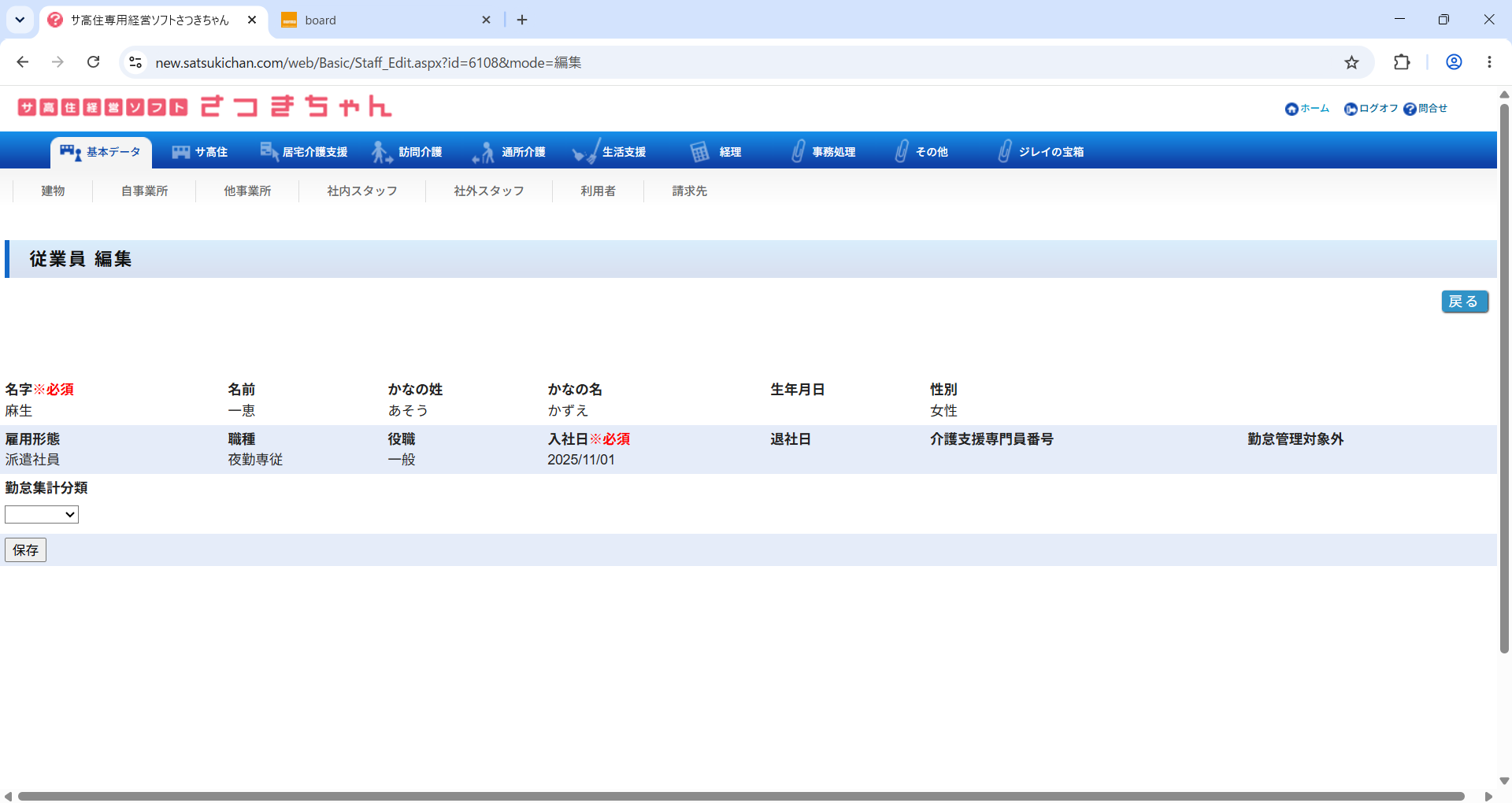Click the question mark icon beside 問合せ
The width and height of the screenshot is (1512, 803).
[x=1410, y=109]
